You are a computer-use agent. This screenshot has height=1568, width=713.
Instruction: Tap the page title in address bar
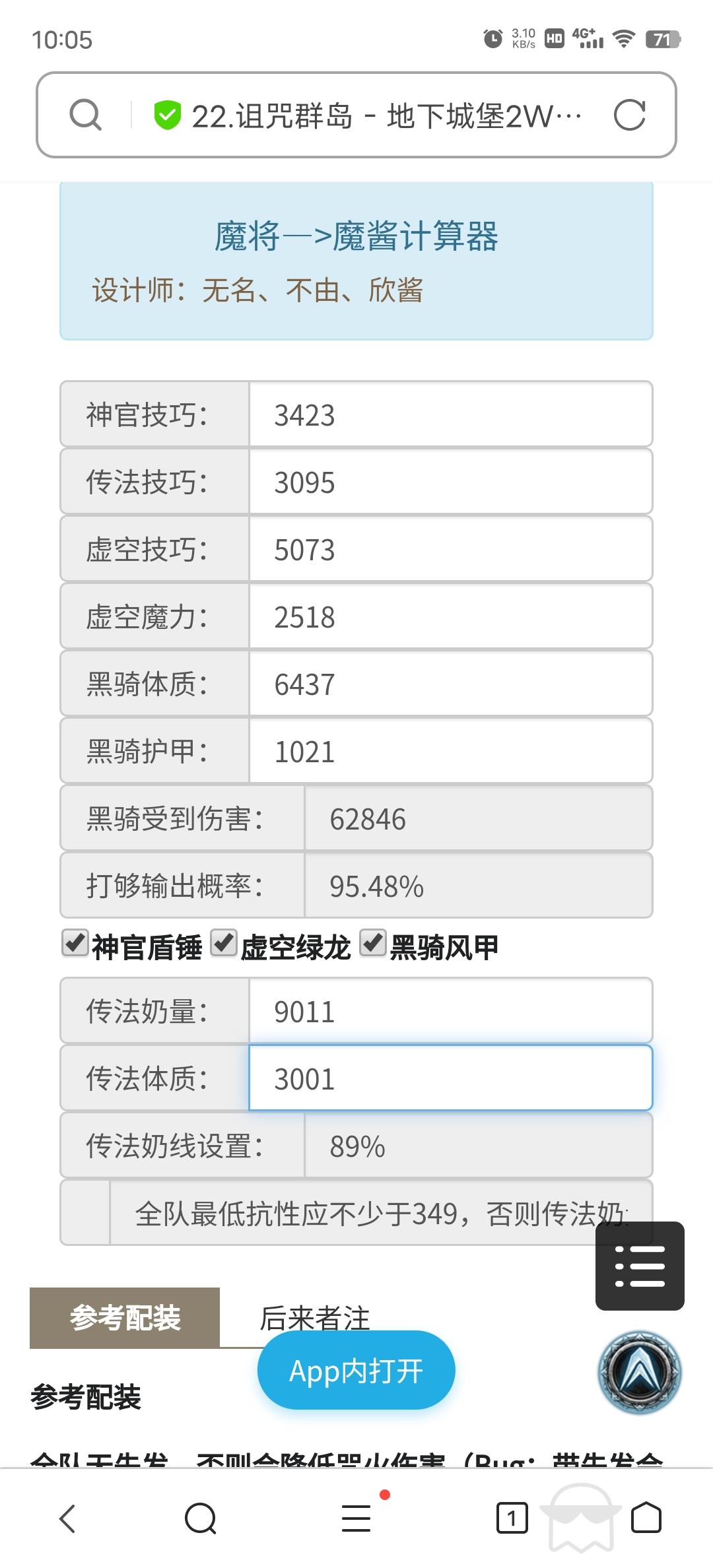click(x=386, y=116)
